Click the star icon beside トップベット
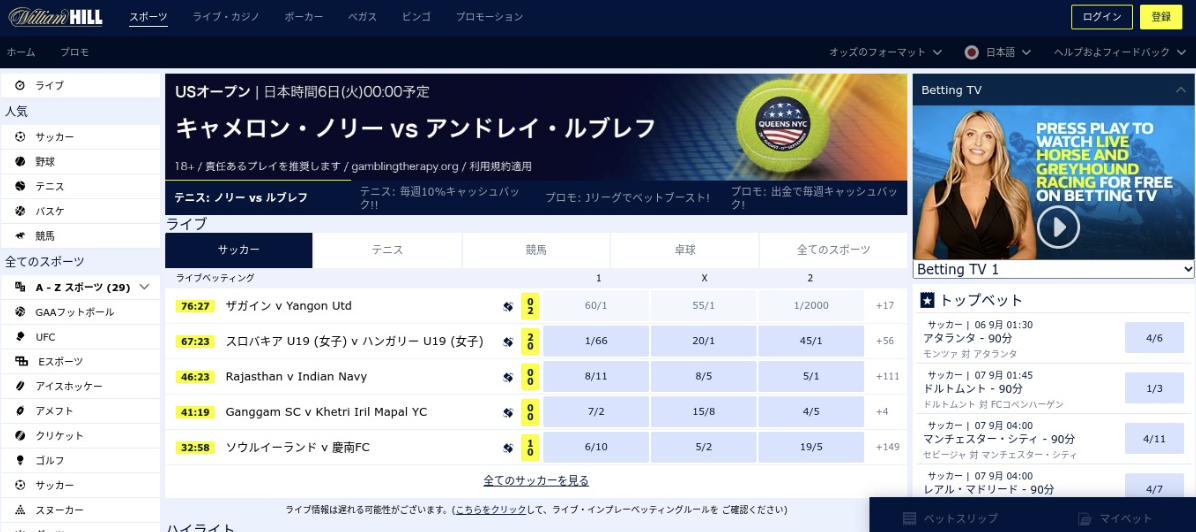Viewport: 1196px width, 532px height. pos(928,300)
